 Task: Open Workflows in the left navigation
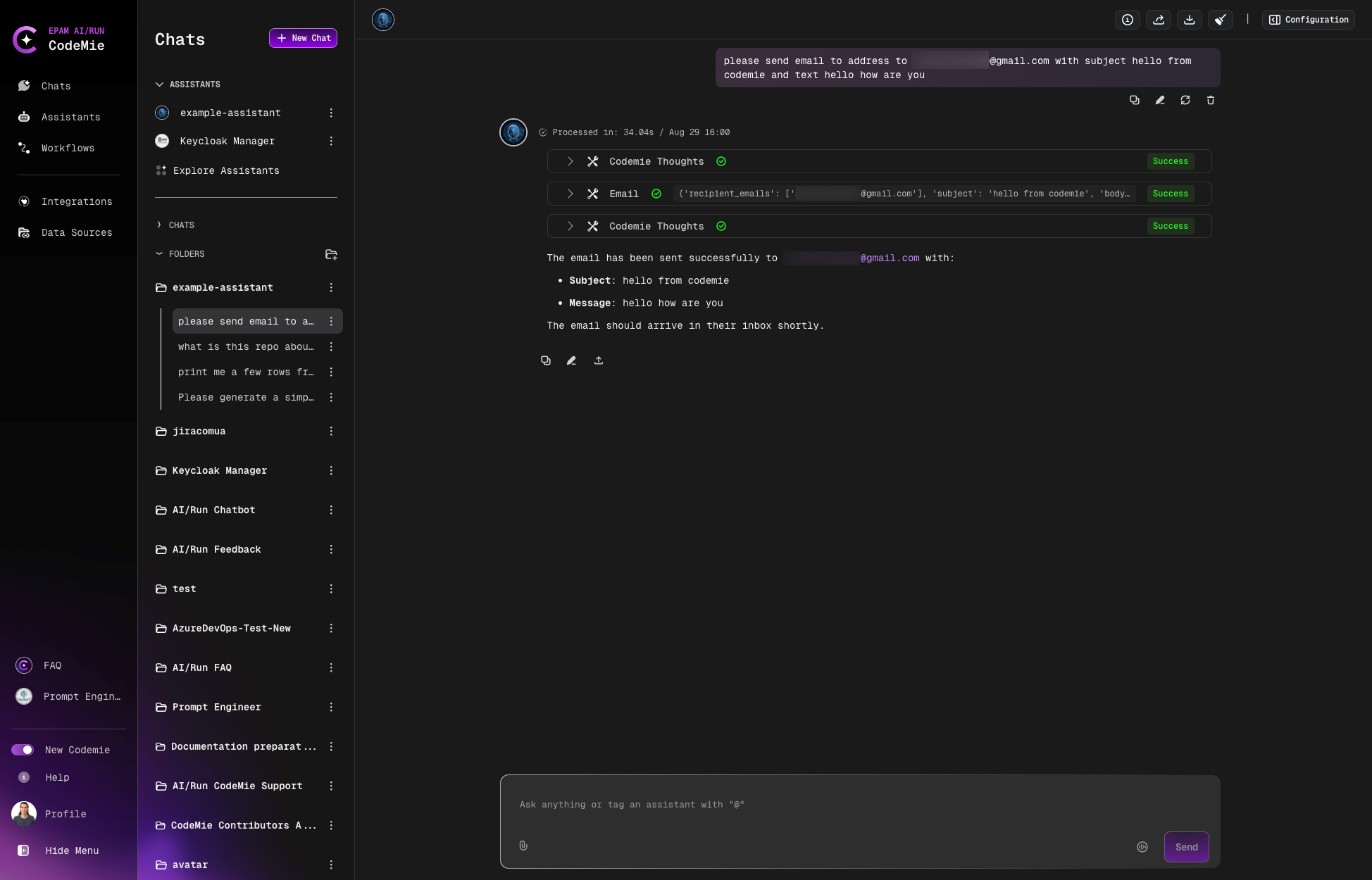click(68, 148)
